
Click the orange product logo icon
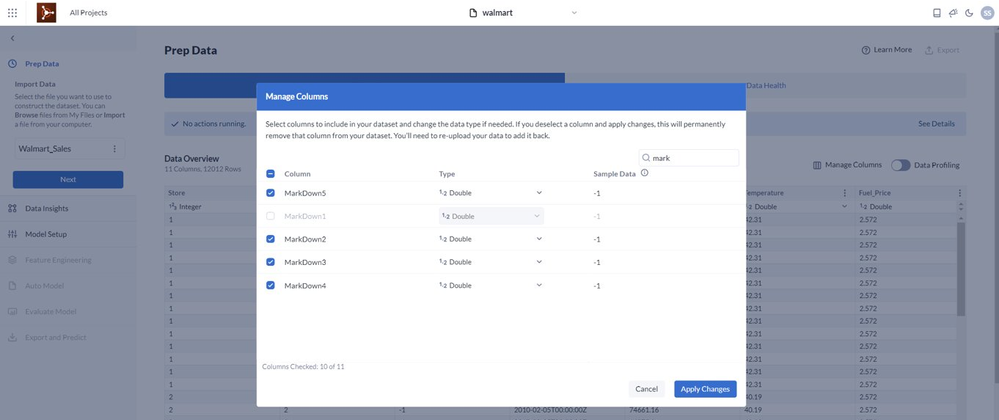(x=47, y=13)
